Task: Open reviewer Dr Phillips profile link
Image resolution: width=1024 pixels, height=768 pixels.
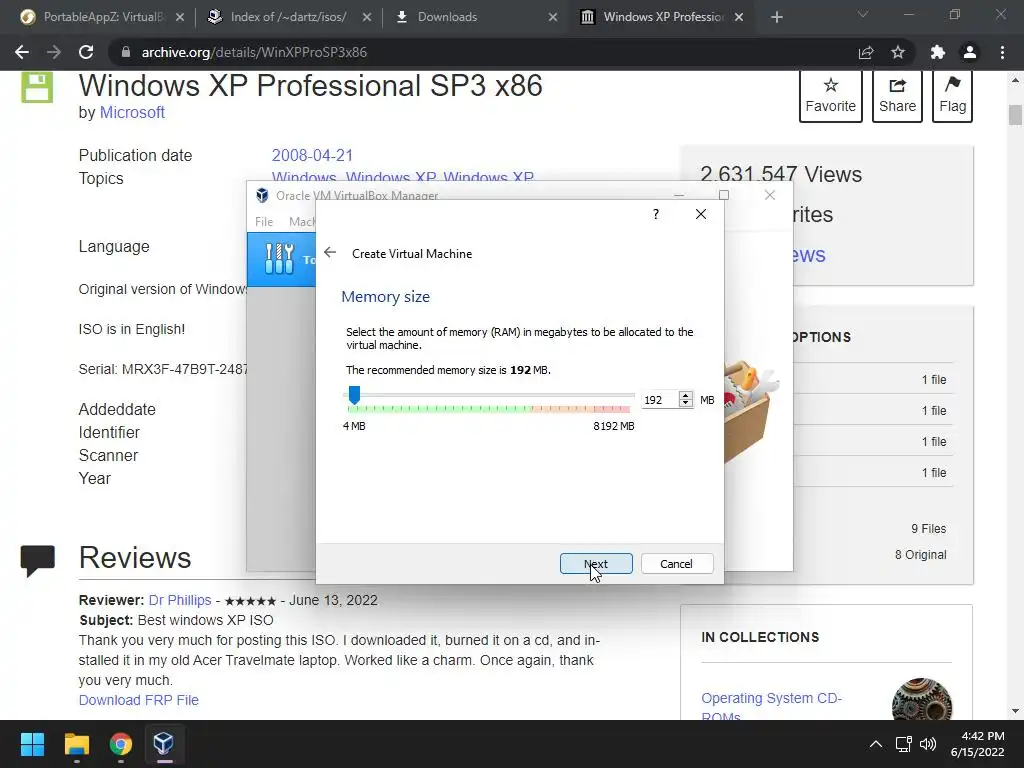Action: [180, 600]
